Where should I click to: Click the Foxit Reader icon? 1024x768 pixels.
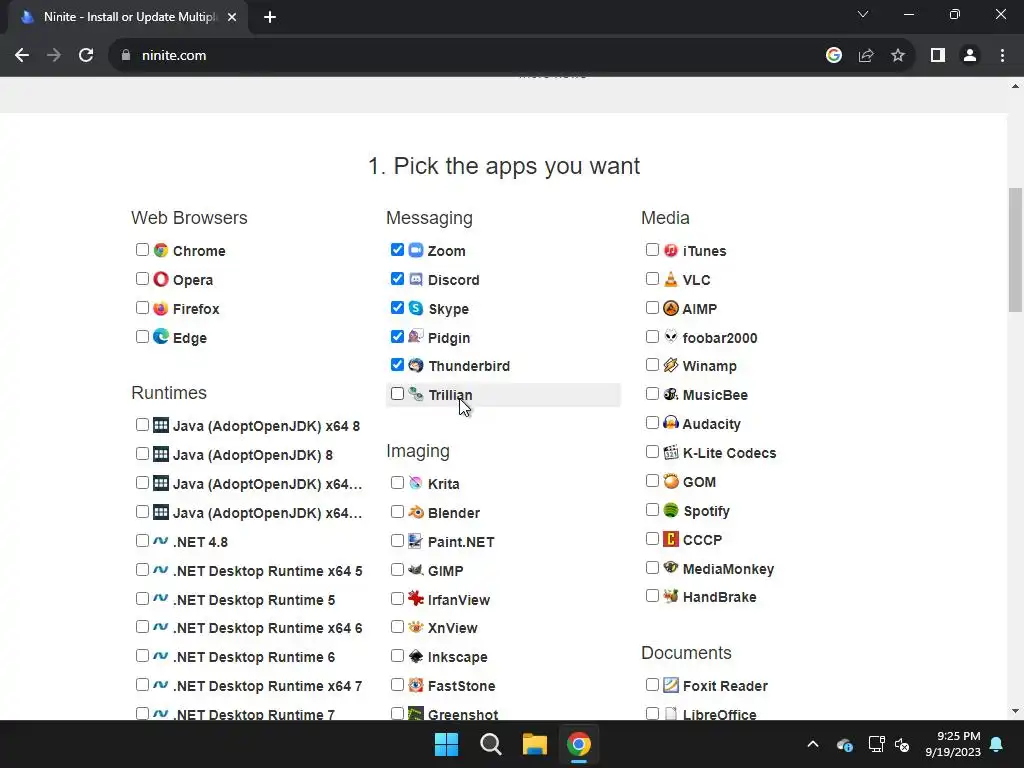click(671, 685)
